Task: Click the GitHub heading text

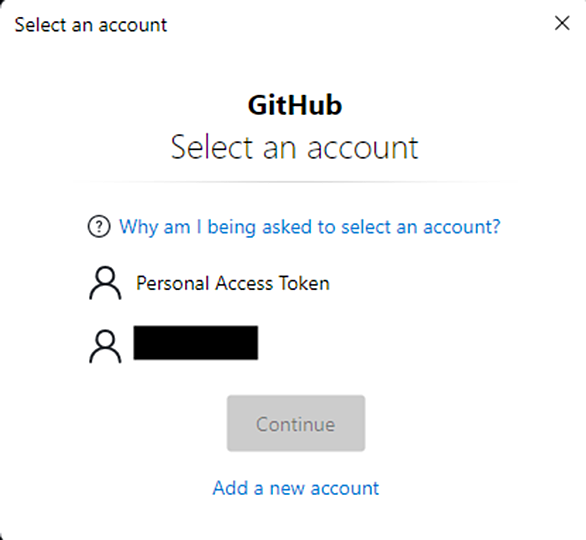Action: [x=295, y=105]
